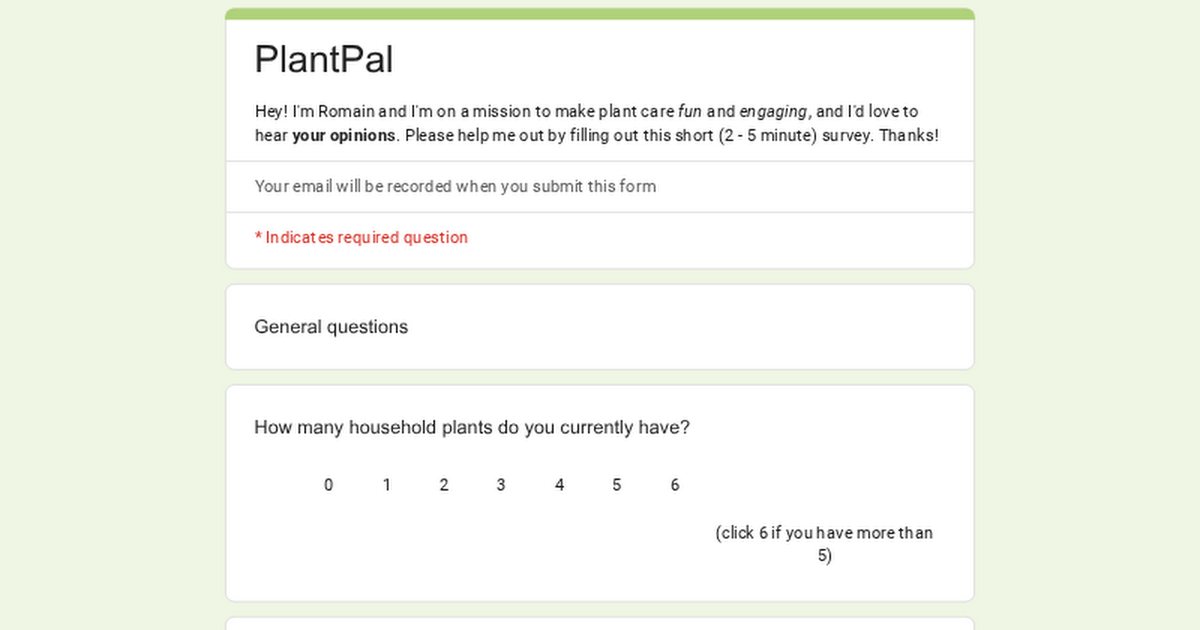Click the email will be recorded notice

[455, 186]
